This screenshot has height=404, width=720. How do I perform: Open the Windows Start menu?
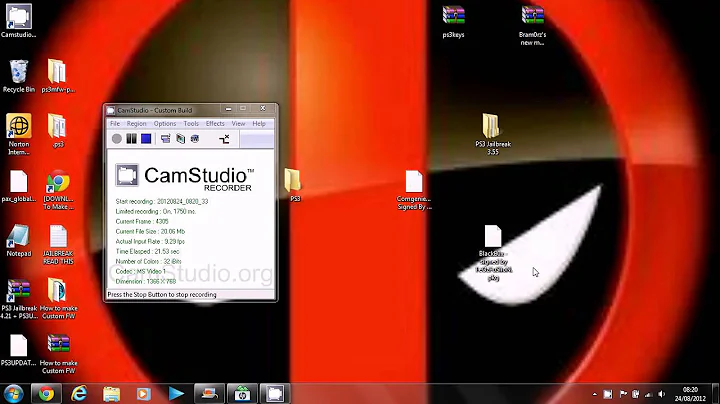[x=13, y=393]
